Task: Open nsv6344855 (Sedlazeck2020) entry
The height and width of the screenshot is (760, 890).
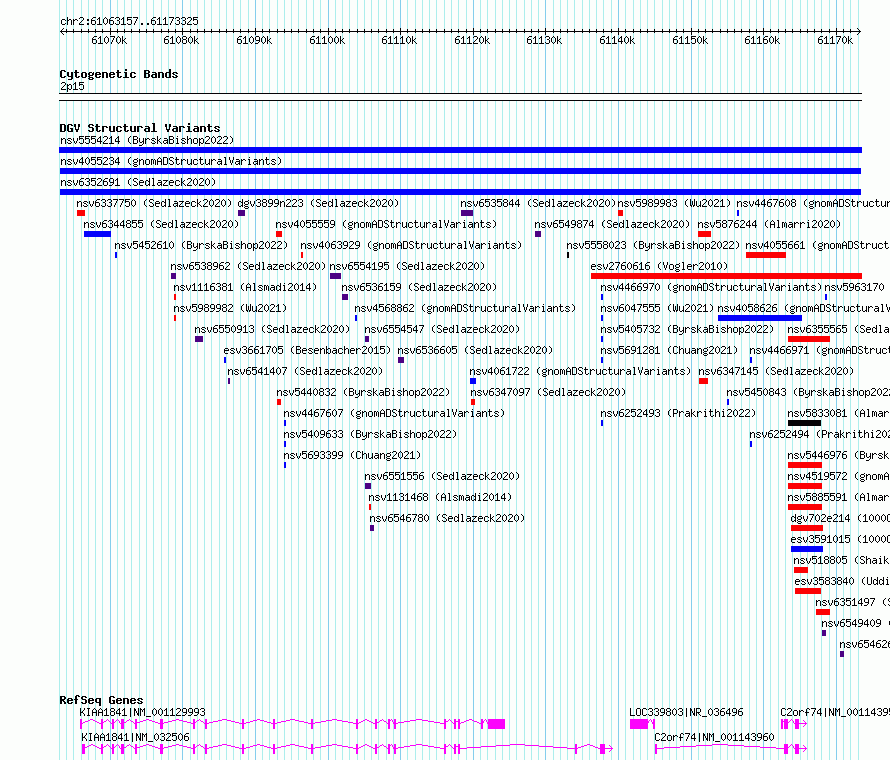Action: (x=161, y=224)
